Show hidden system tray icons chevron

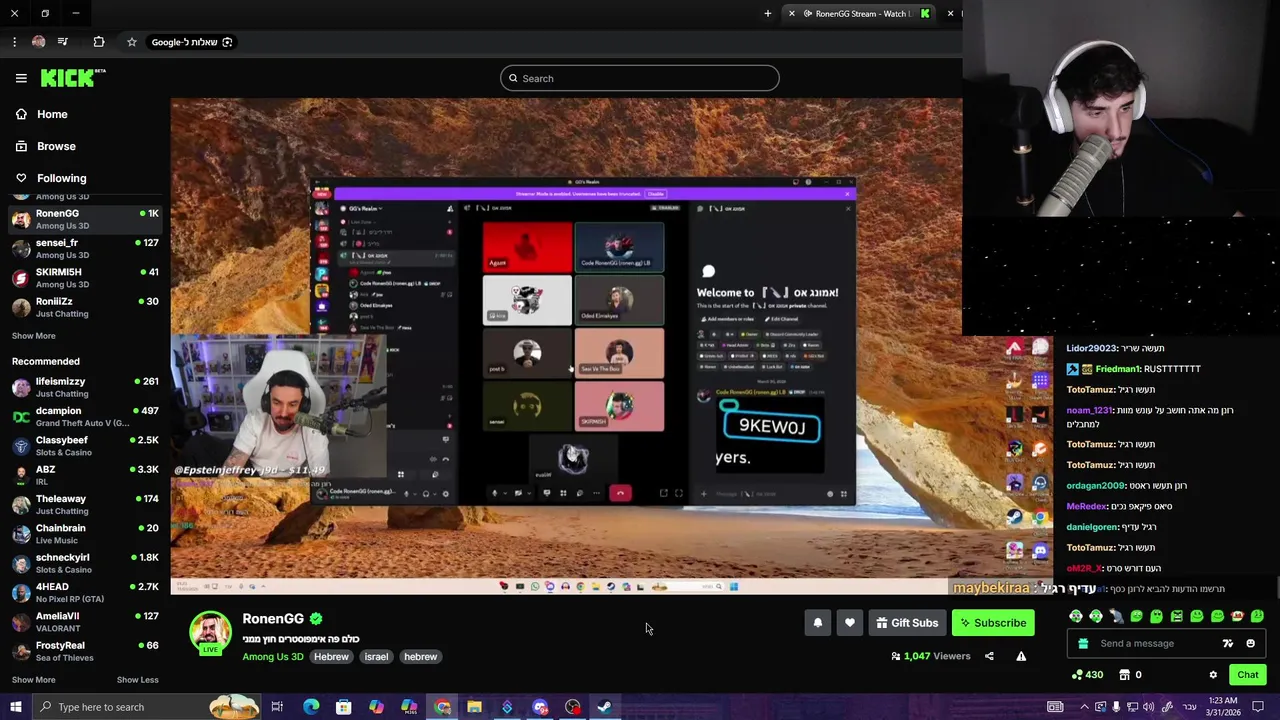[1083, 707]
